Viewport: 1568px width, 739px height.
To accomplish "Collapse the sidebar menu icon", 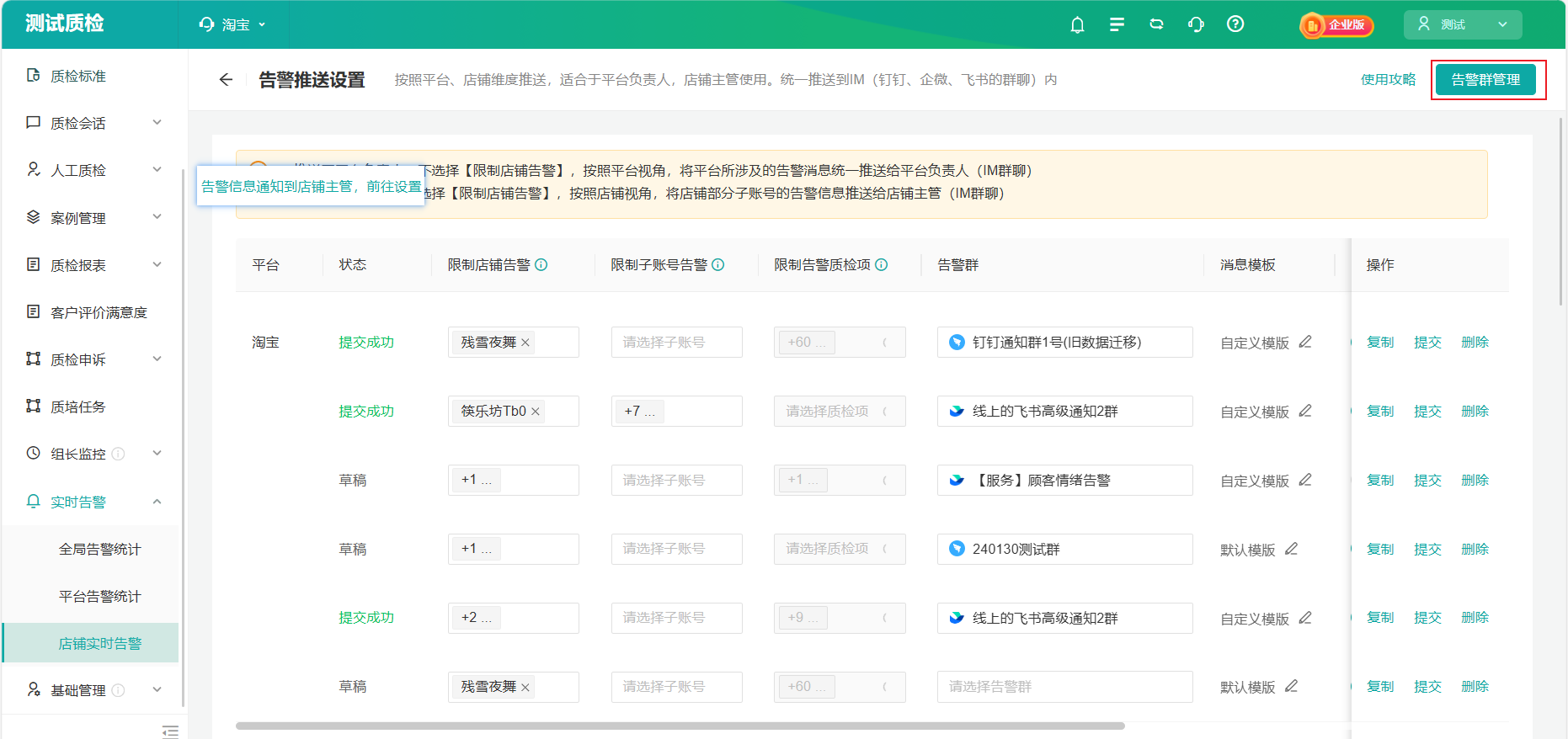I will tap(170, 731).
